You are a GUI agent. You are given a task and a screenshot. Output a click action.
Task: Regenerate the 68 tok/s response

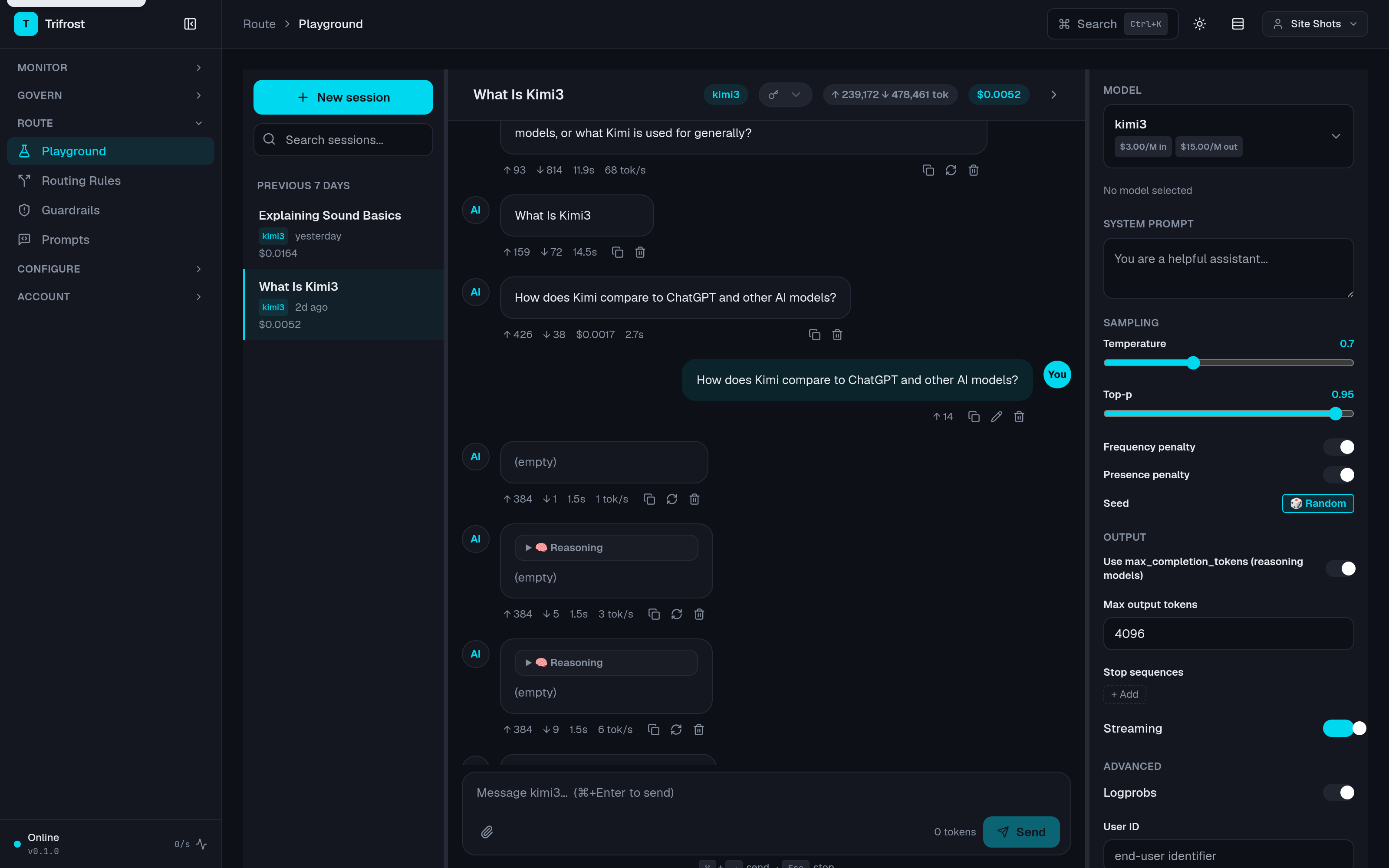(x=951, y=170)
